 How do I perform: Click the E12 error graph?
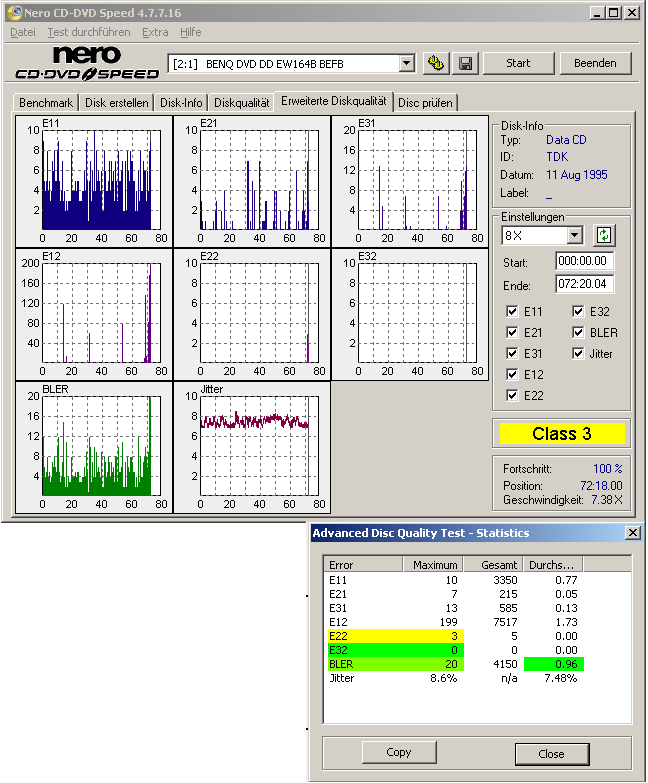point(94,315)
